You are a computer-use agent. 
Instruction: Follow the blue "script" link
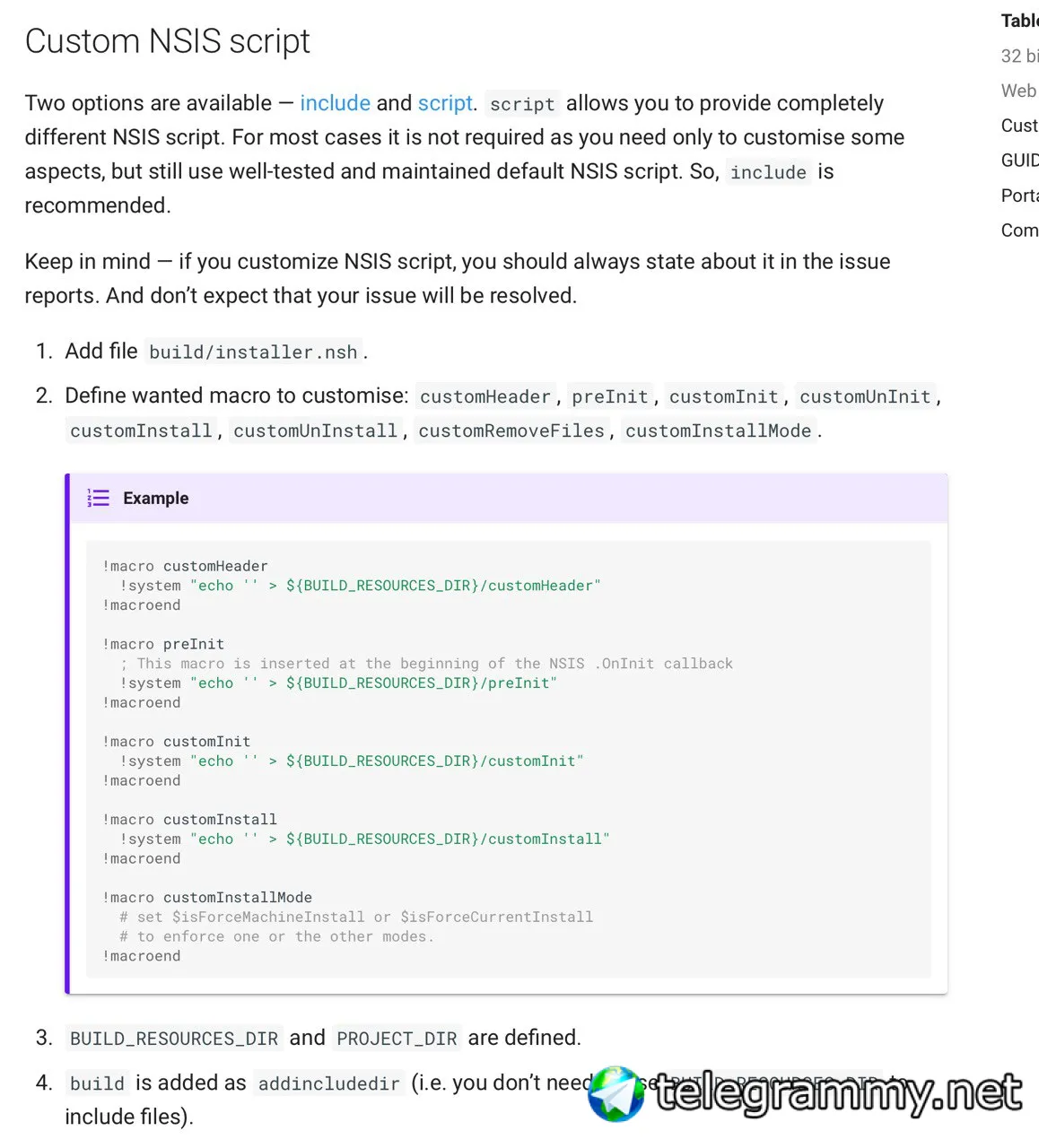(444, 103)
